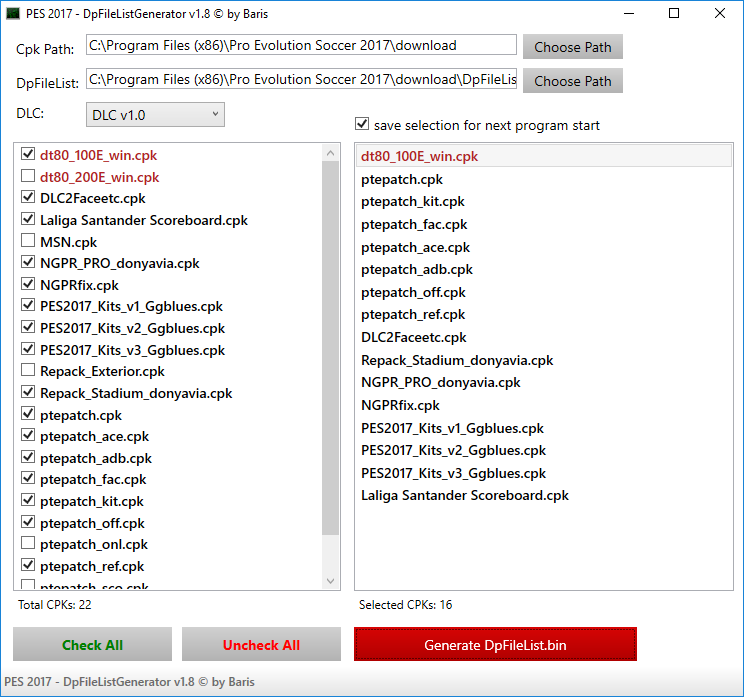Click the Uncheck All button

[261, 645]
